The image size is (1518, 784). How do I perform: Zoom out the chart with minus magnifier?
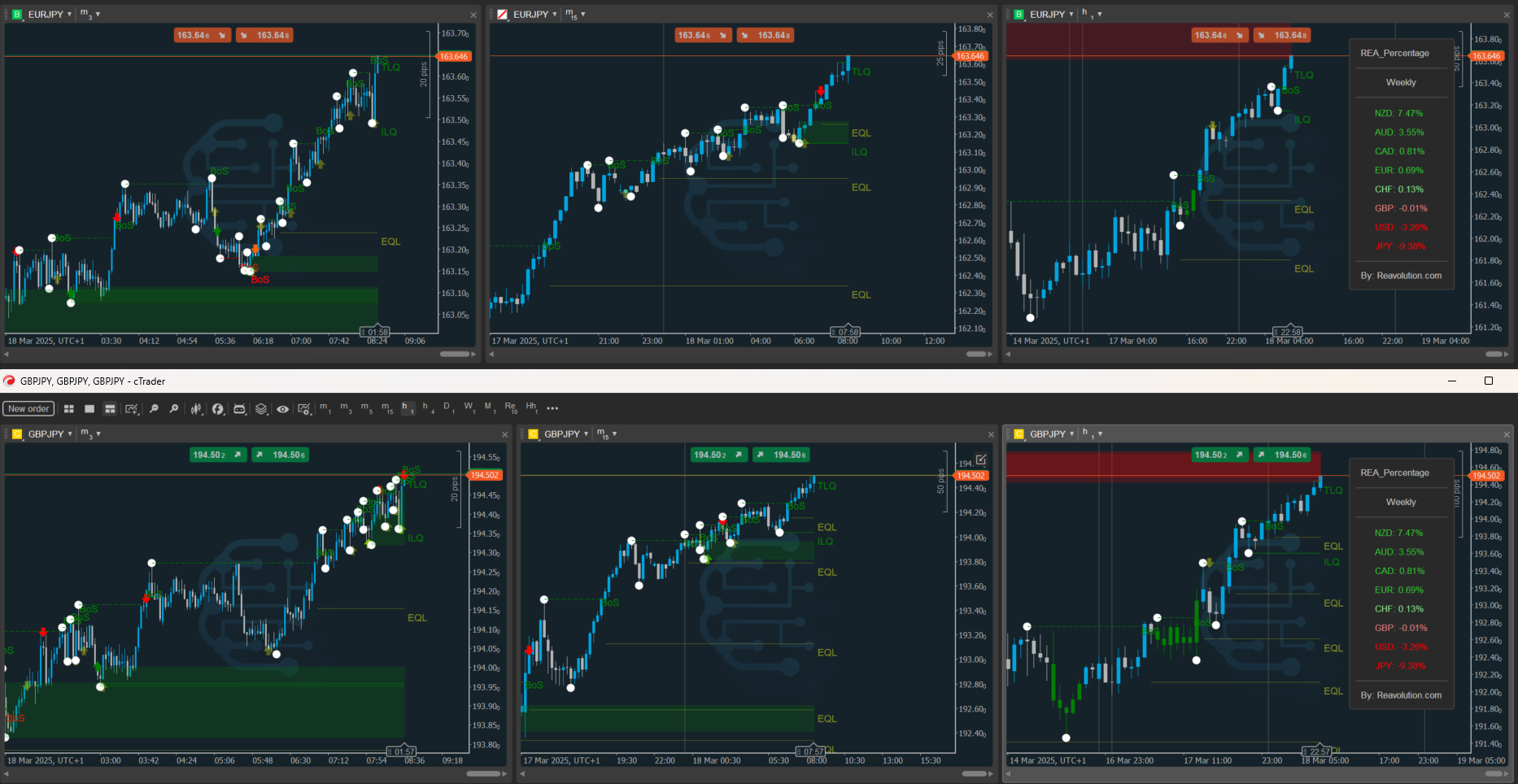pos(154,409)
